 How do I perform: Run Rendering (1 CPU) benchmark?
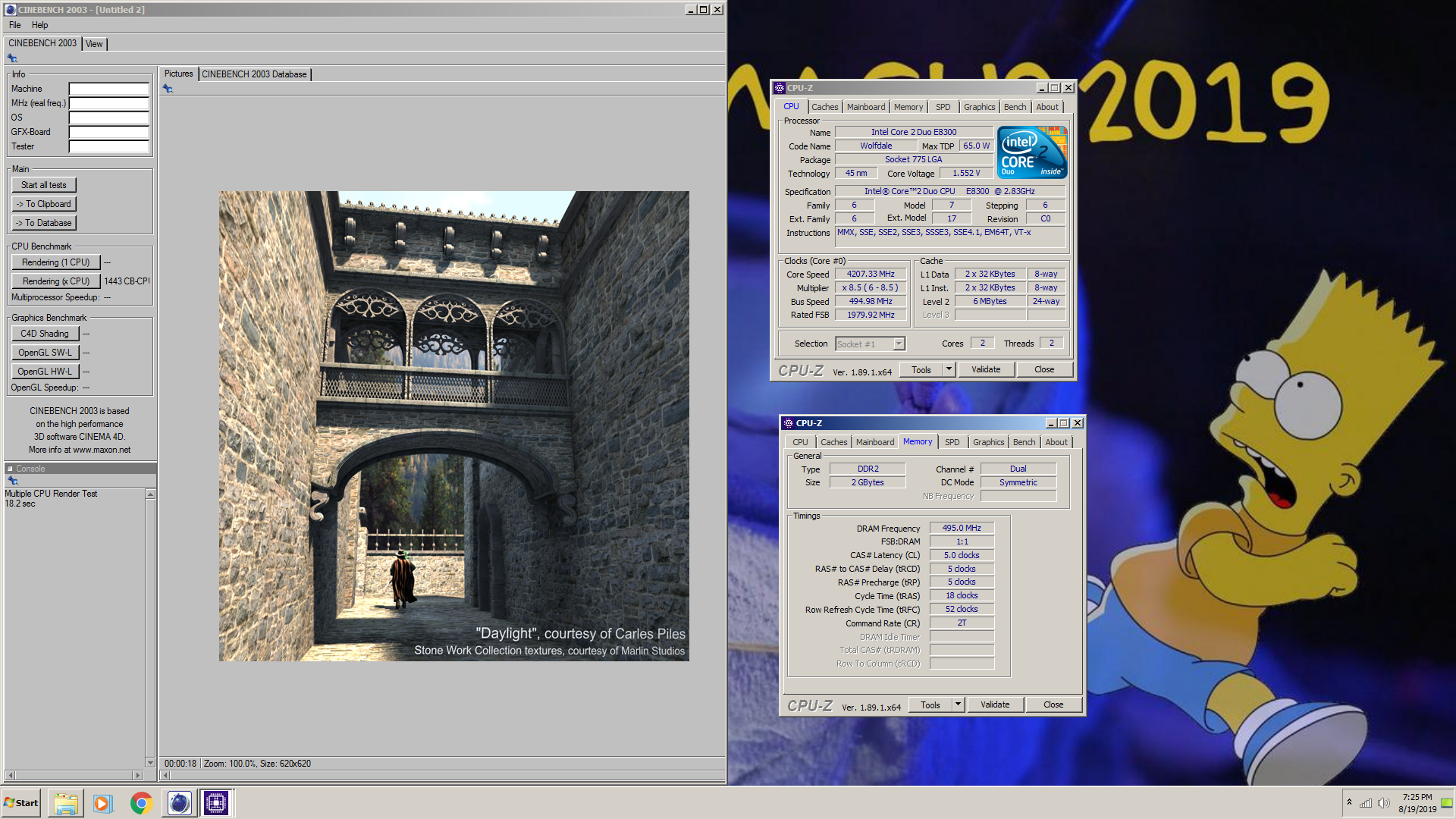click(x=56, y=262)
